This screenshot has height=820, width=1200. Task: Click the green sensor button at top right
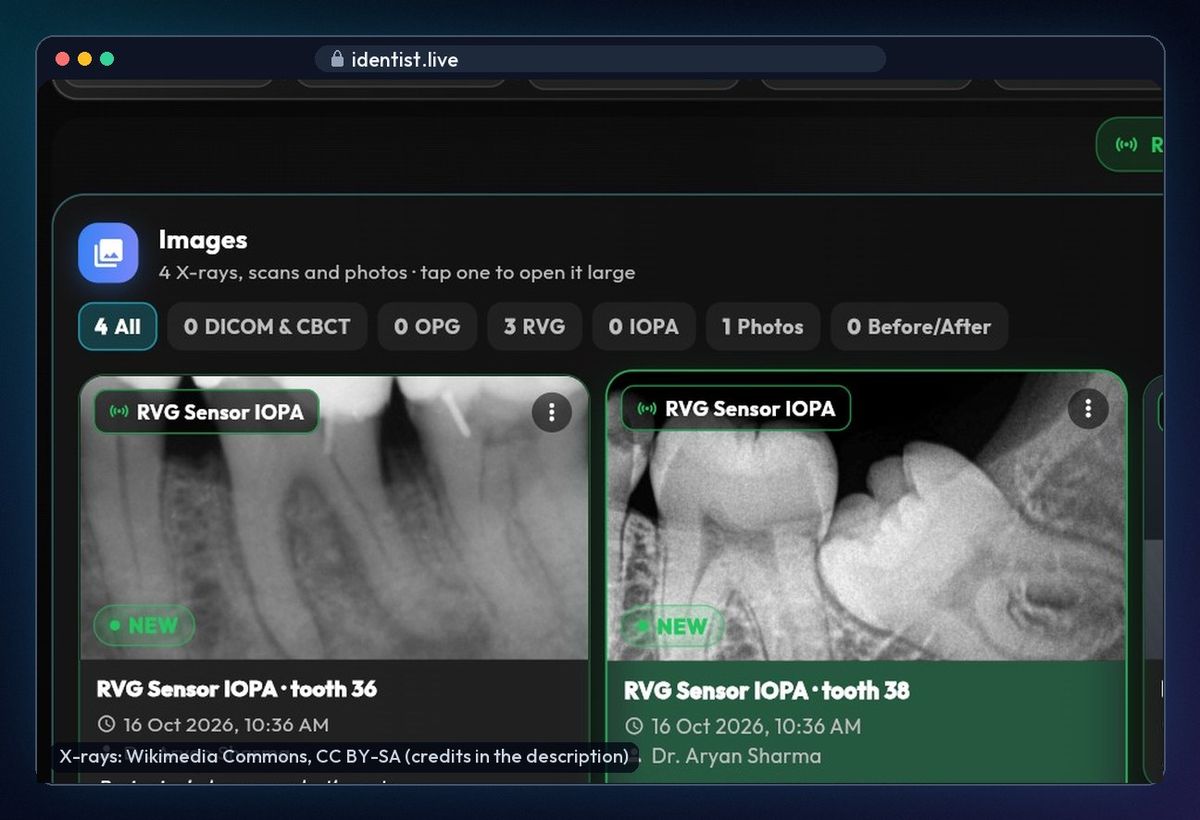[1131, 144]
